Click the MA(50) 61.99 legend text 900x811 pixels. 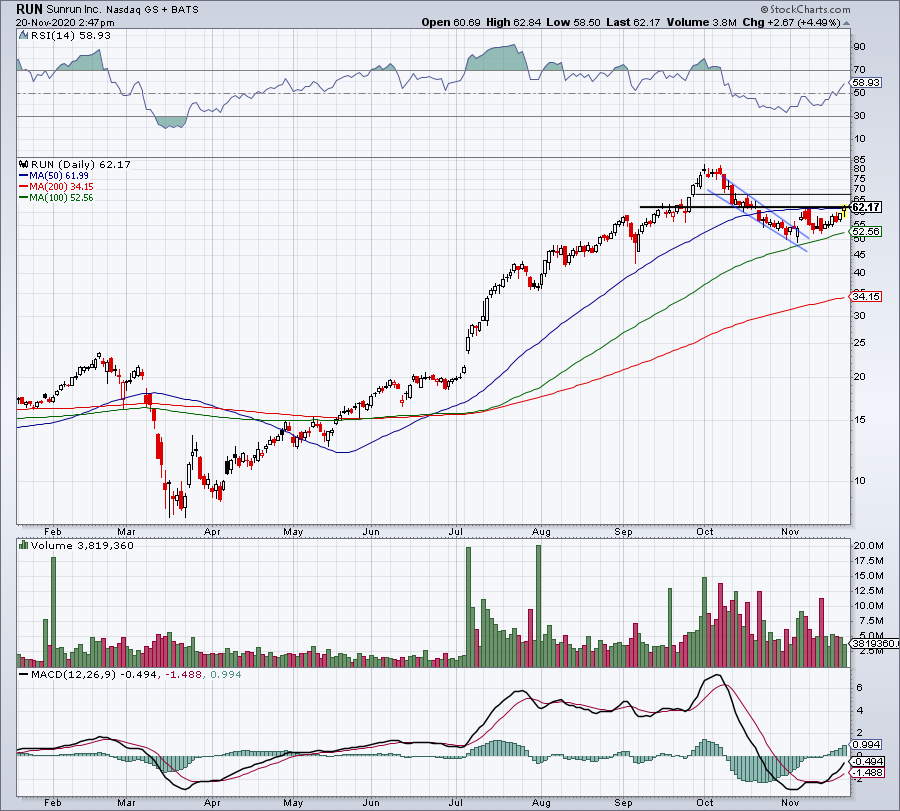click(59, 176)
